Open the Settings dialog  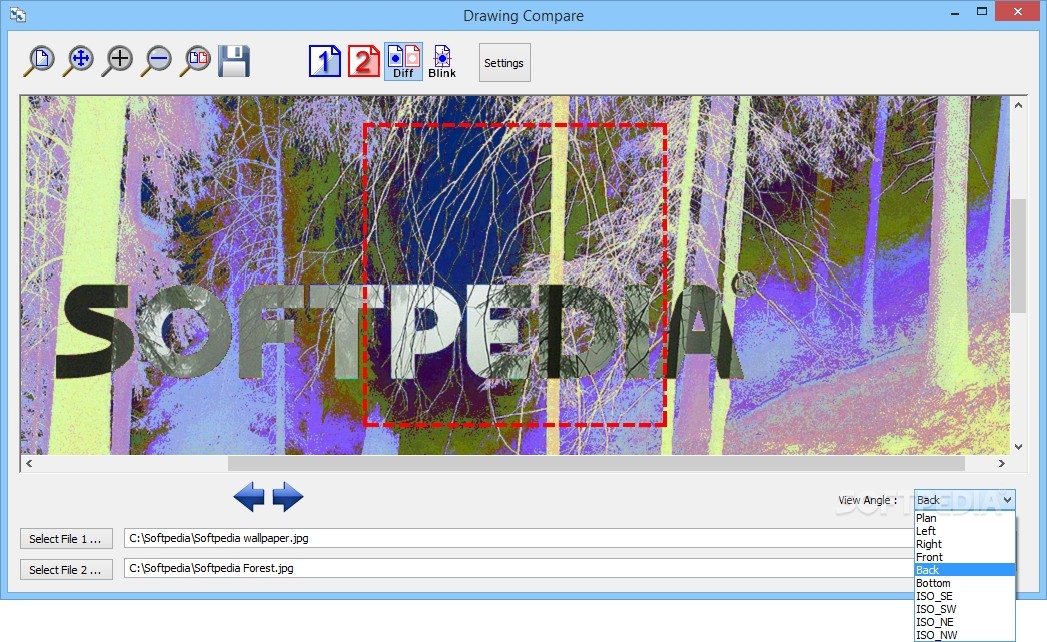[504, 63]
